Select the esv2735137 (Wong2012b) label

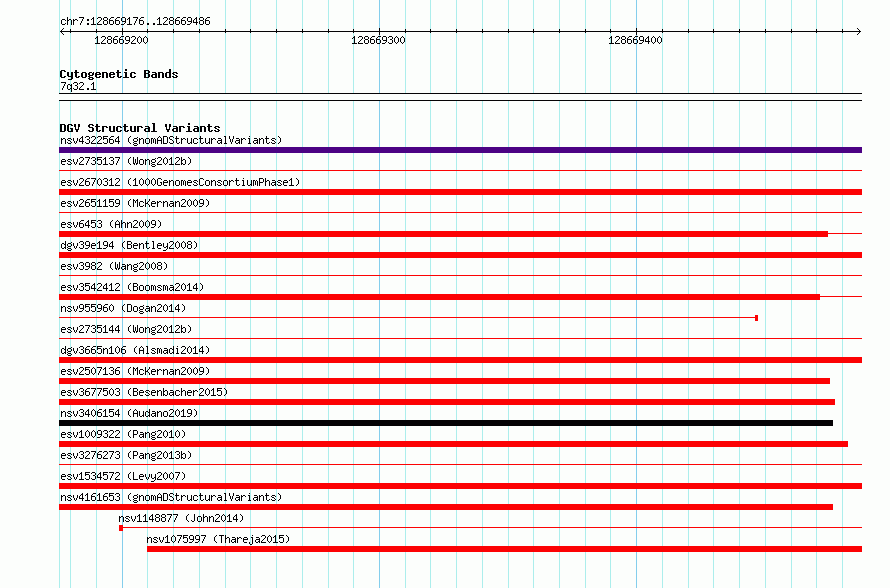(126, 161)
